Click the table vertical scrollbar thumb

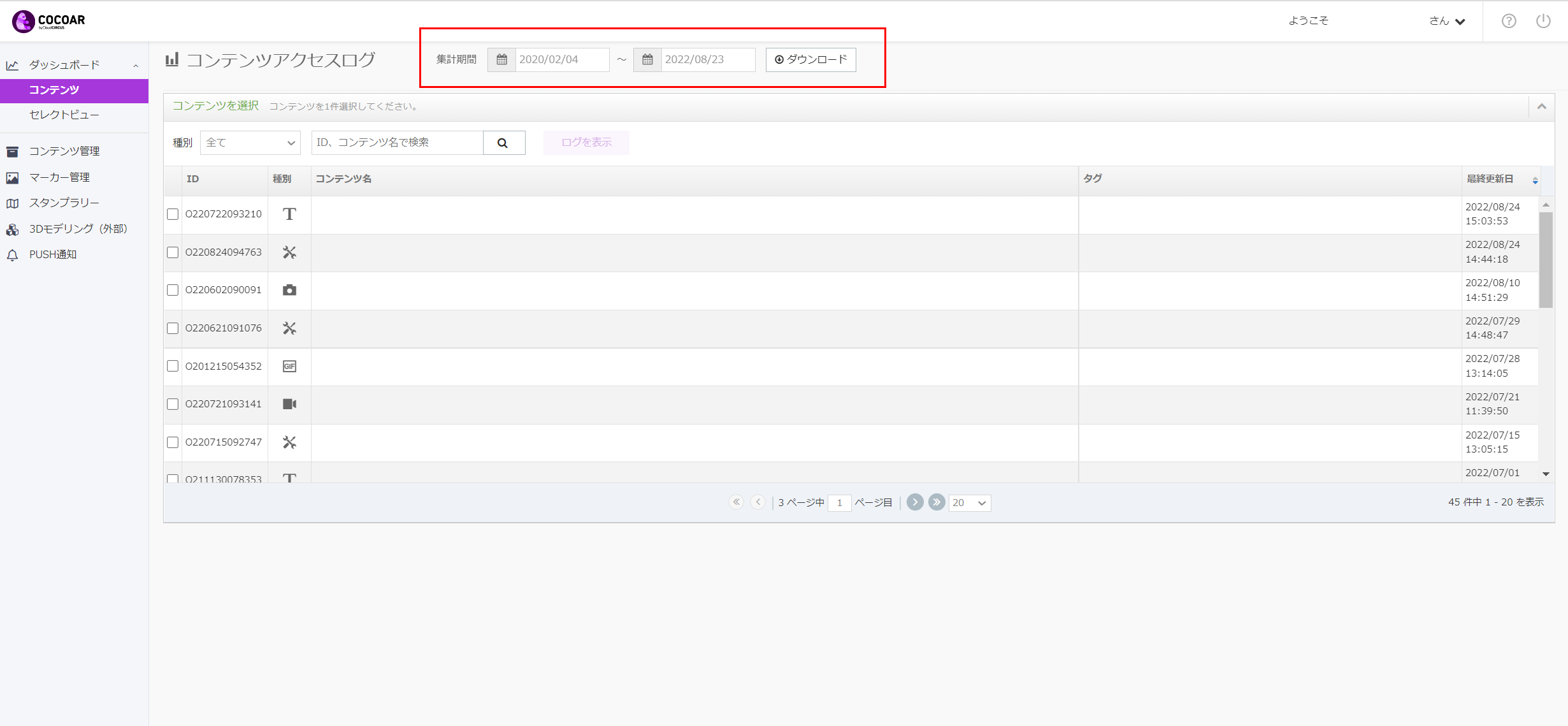point(1546,260)
